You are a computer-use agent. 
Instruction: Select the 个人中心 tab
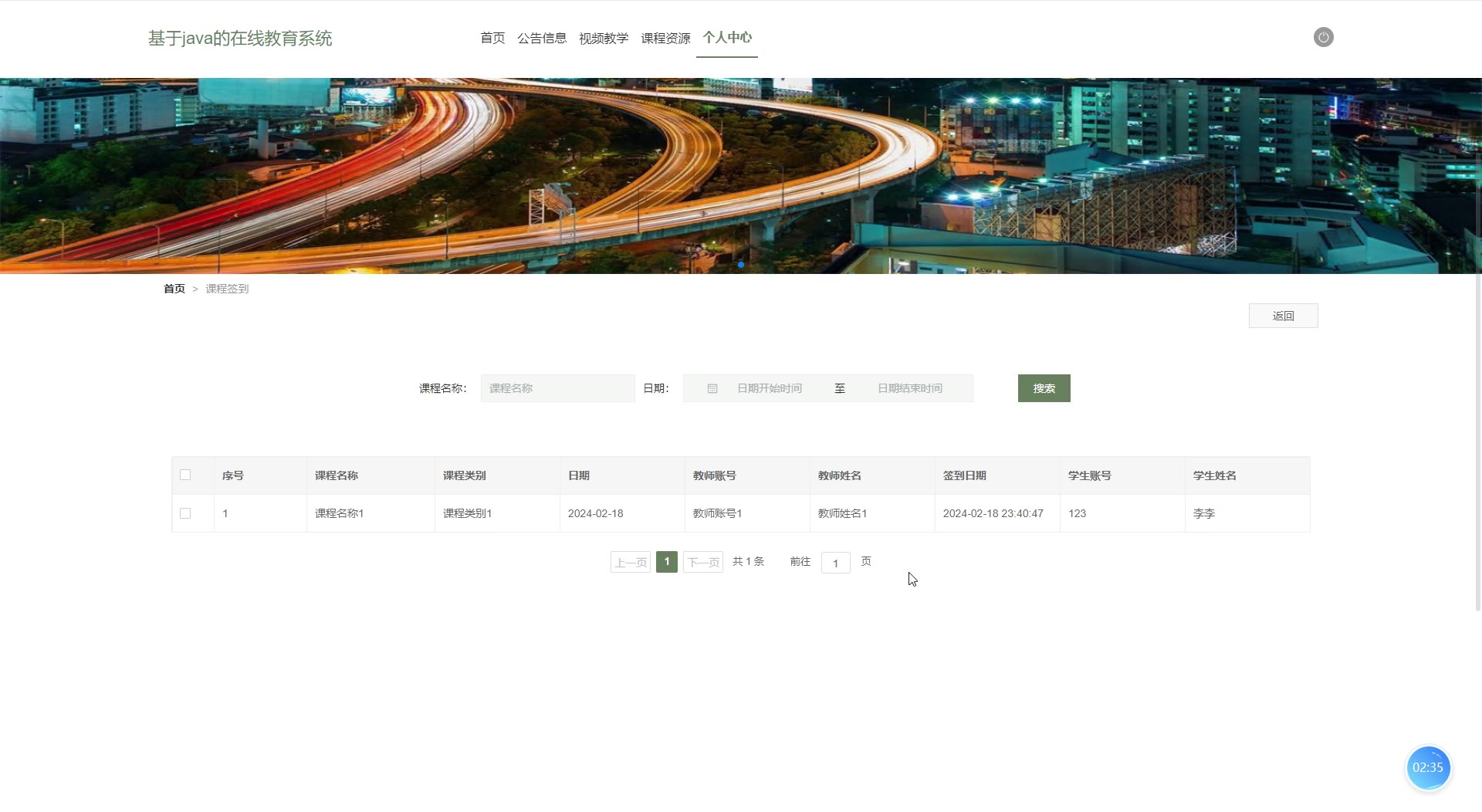pos(727,37)
